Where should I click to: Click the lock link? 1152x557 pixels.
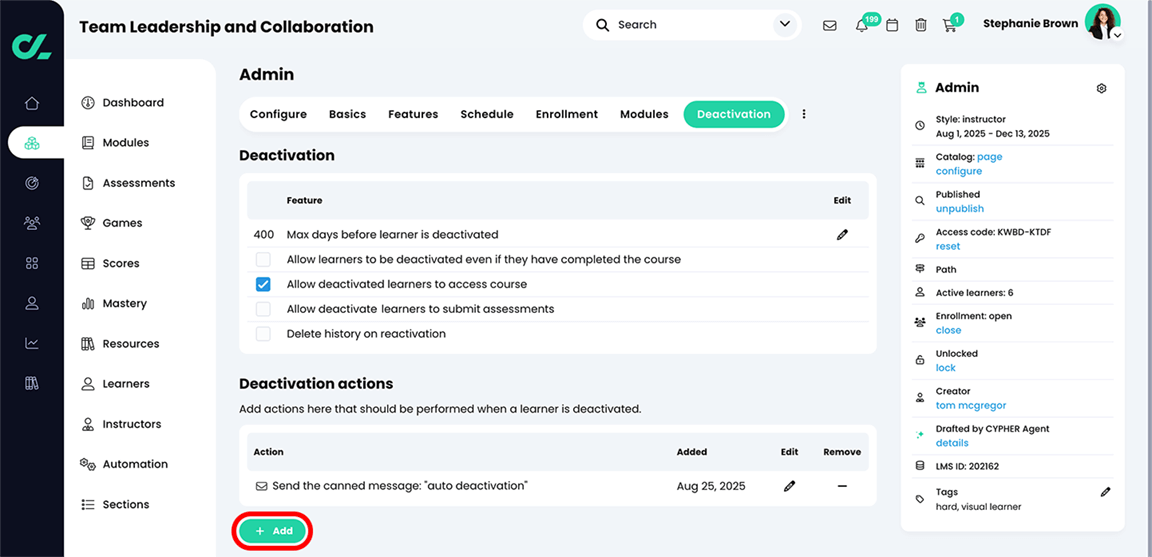(946, 367)
